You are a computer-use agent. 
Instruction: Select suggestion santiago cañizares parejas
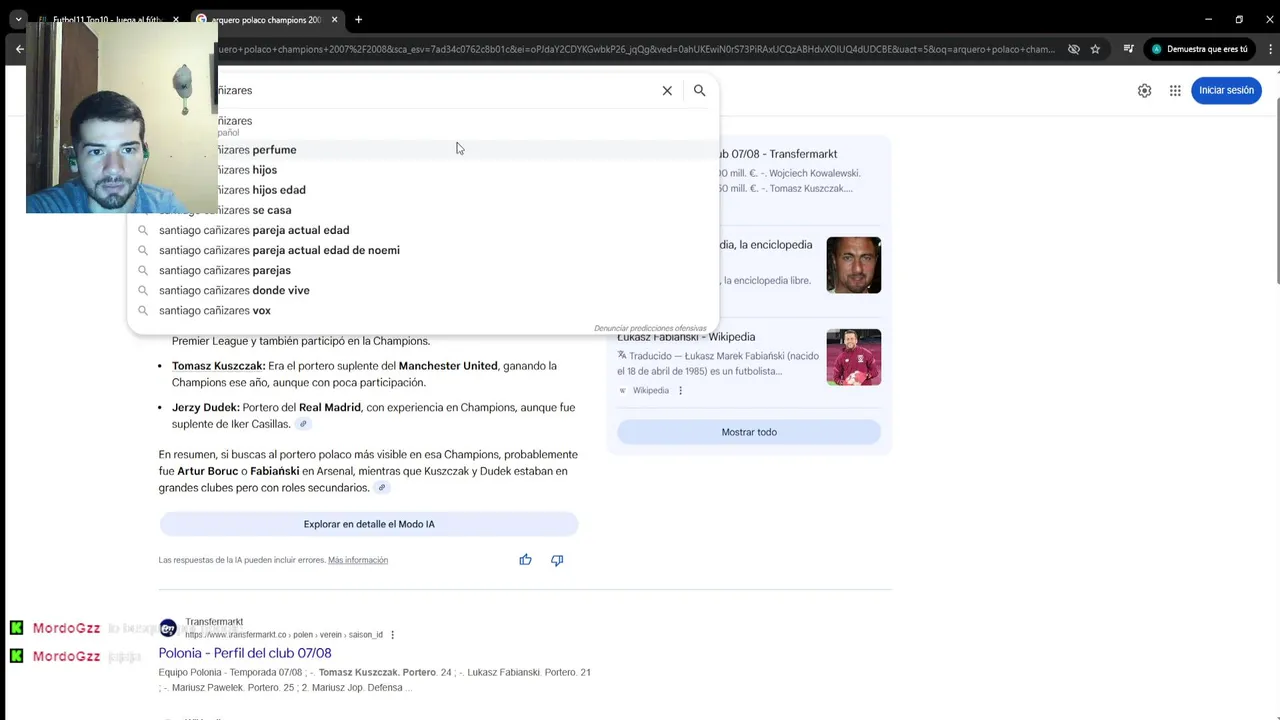pyautogui.click(x=424, y=270)
